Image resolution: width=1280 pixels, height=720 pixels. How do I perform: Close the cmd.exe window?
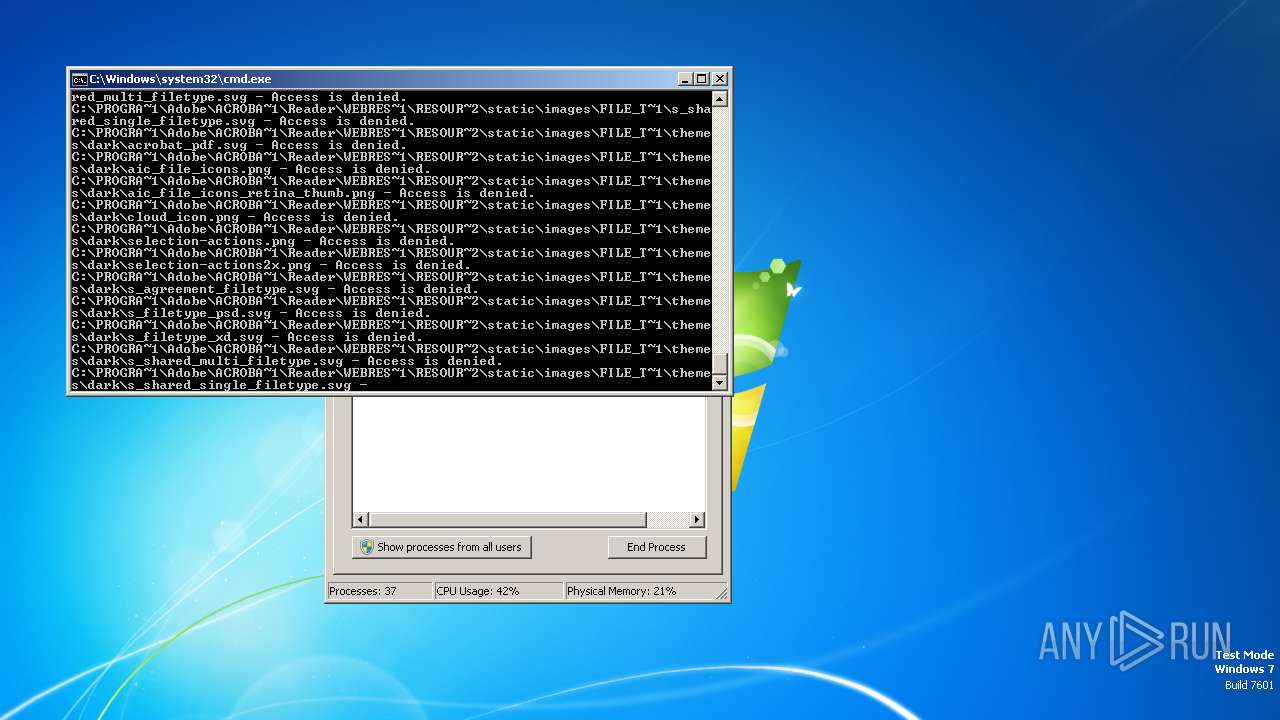(x=720, y=79)
